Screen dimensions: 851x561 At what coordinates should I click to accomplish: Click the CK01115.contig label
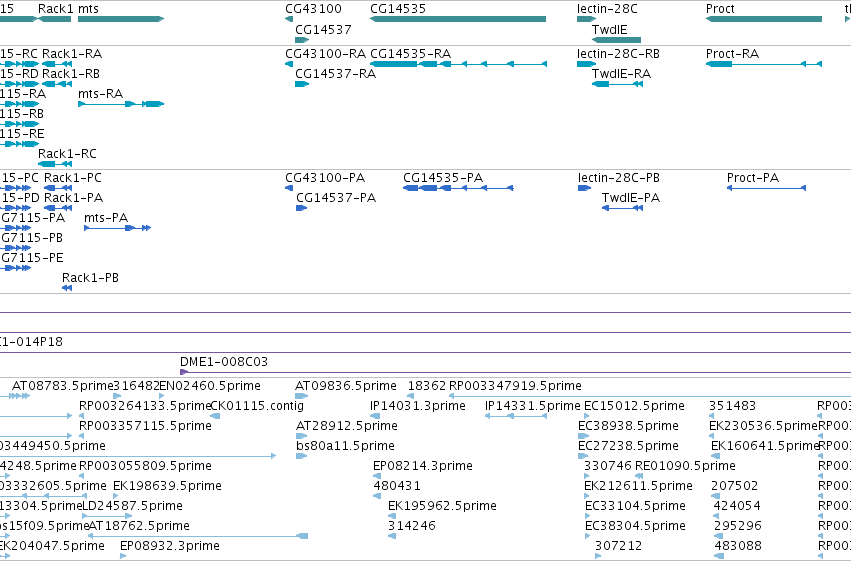pyautogui.click(x=257, y=406)
